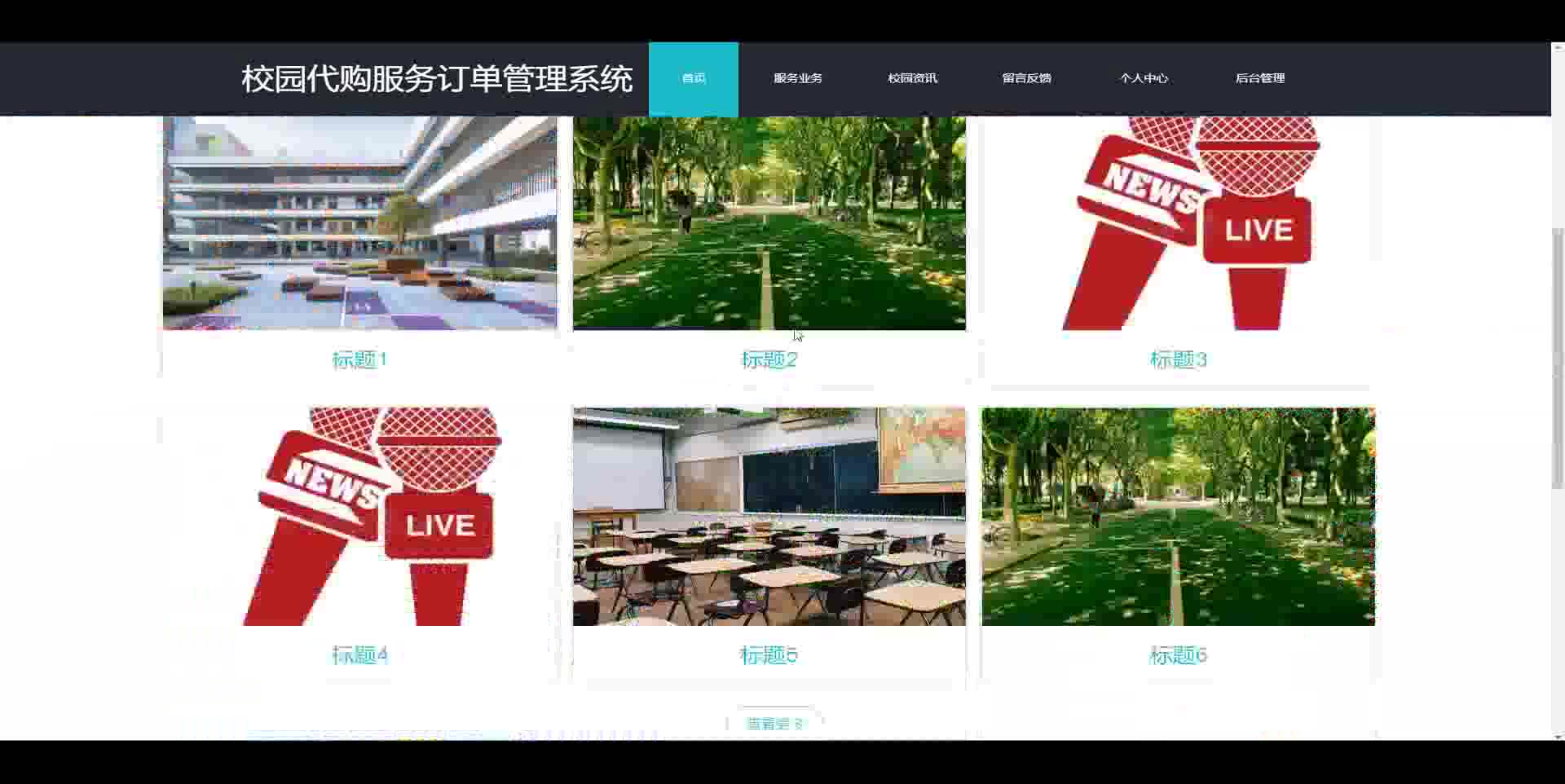Open the 首页 home tab

(694, 79)
